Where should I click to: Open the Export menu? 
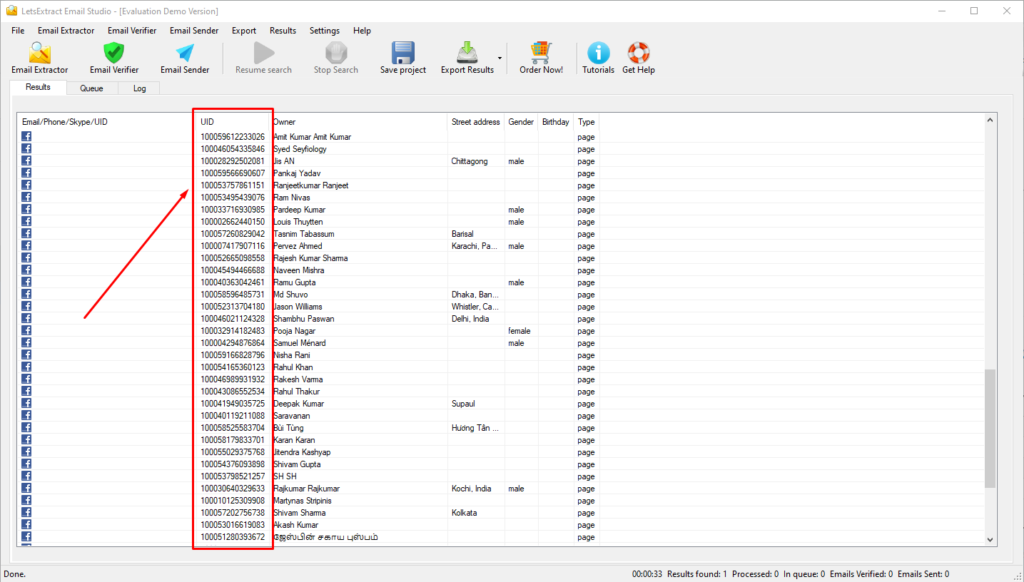(x=244, y=31)
